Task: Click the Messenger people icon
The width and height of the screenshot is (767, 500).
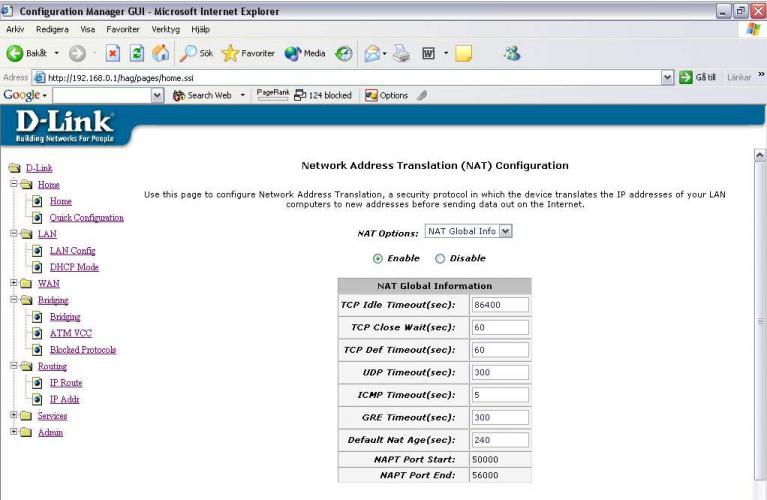Action: 512,53
